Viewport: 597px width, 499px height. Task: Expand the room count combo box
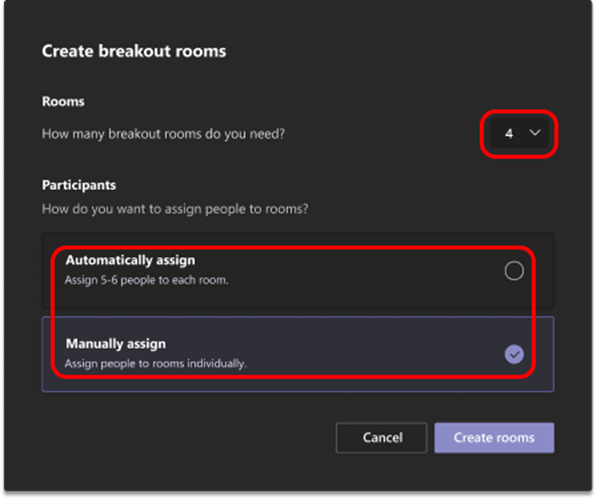pyautogui.click(x=519, y=133)
